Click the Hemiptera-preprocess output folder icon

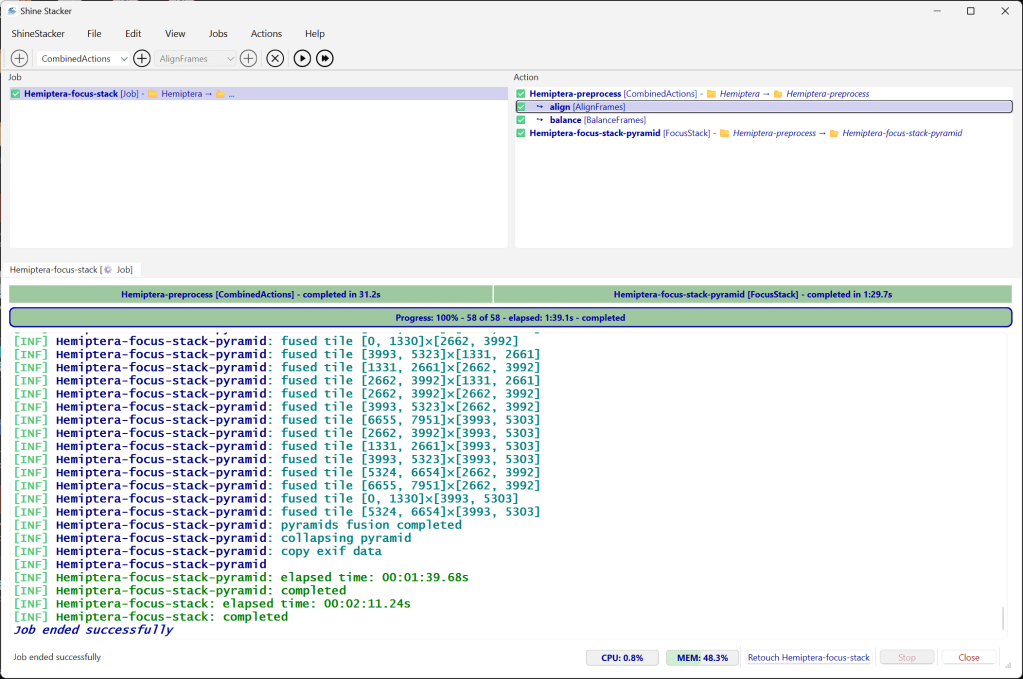776,94
